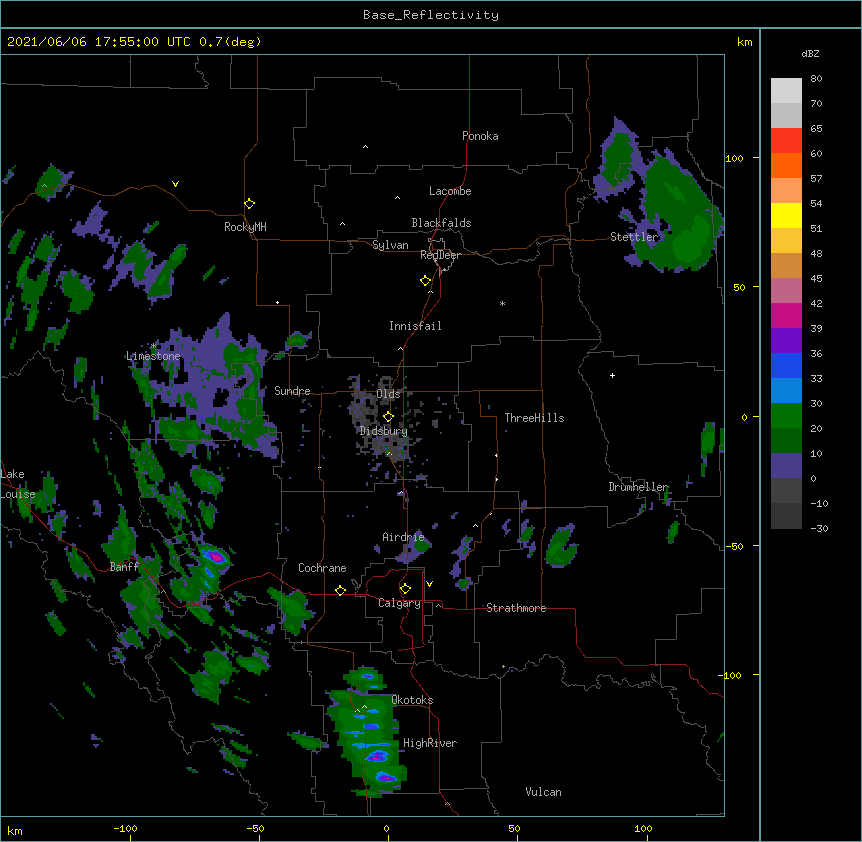Click the Banff label

click(124, 567)
